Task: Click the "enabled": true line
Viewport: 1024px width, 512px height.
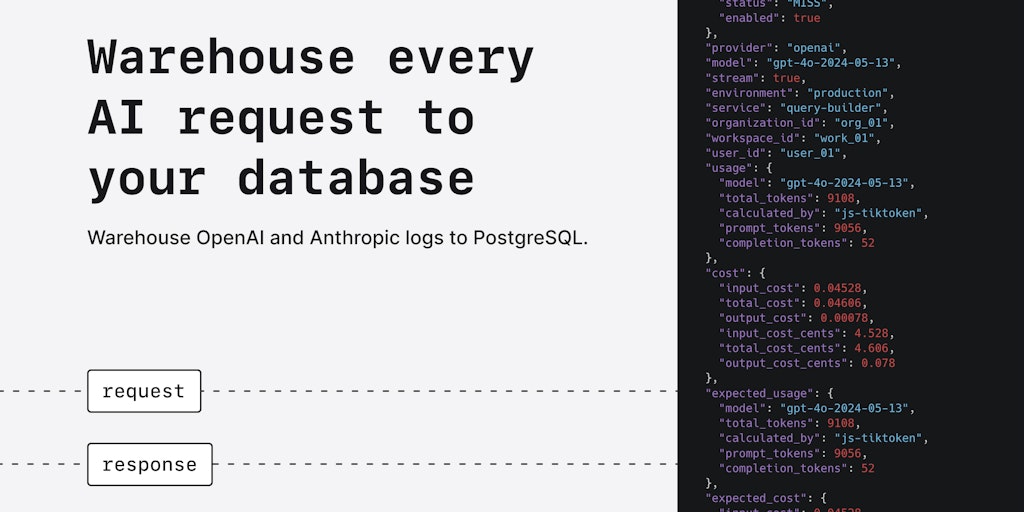Action: pyautogui.click(x=769, y=18)
